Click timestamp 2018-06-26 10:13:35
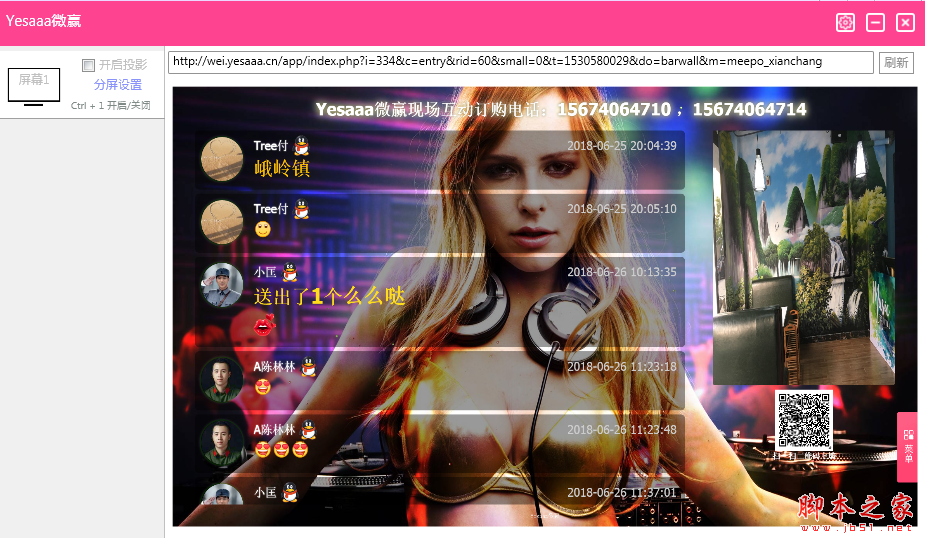 [x=622, y=272]
